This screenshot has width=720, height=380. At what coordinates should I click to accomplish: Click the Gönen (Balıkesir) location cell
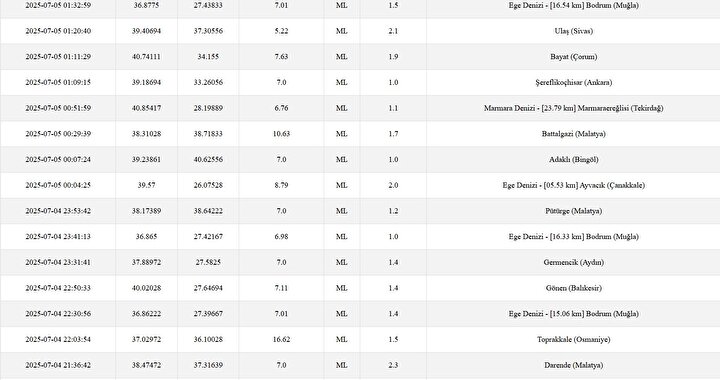tap(573, 288)
